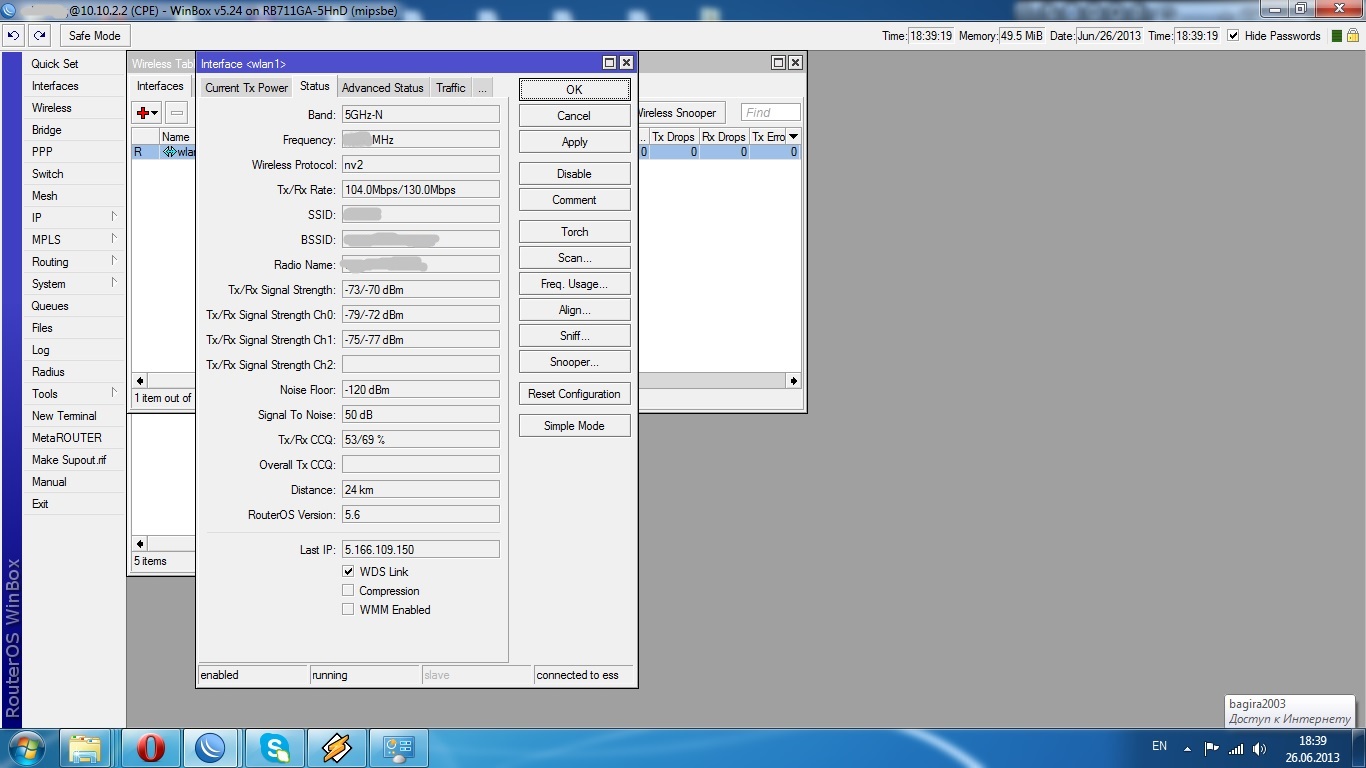
Task: Expand the MPLS submenu
Action: (x=114, y=239)
